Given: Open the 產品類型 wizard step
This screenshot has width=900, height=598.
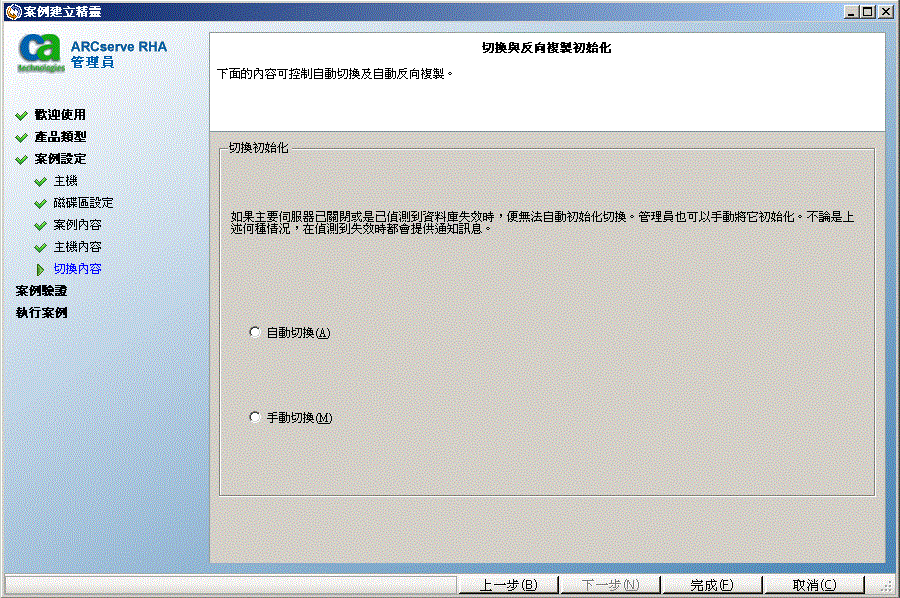Looking at the screenshot, I should click(60, 137).
